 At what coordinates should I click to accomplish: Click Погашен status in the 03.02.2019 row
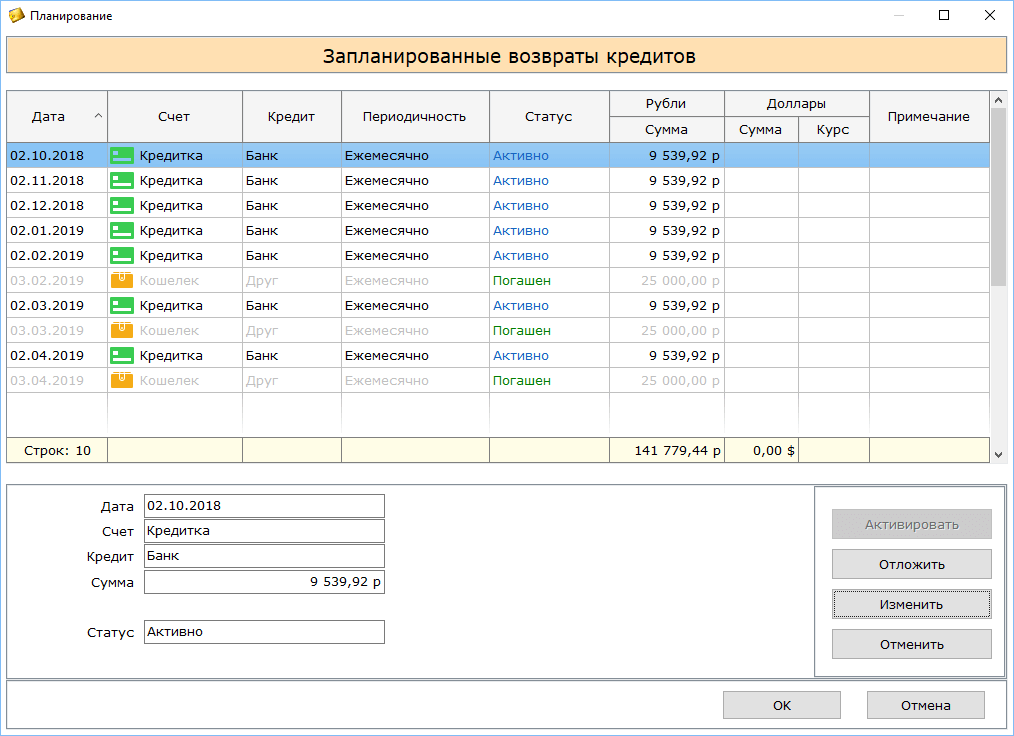(x=522, y=281)
